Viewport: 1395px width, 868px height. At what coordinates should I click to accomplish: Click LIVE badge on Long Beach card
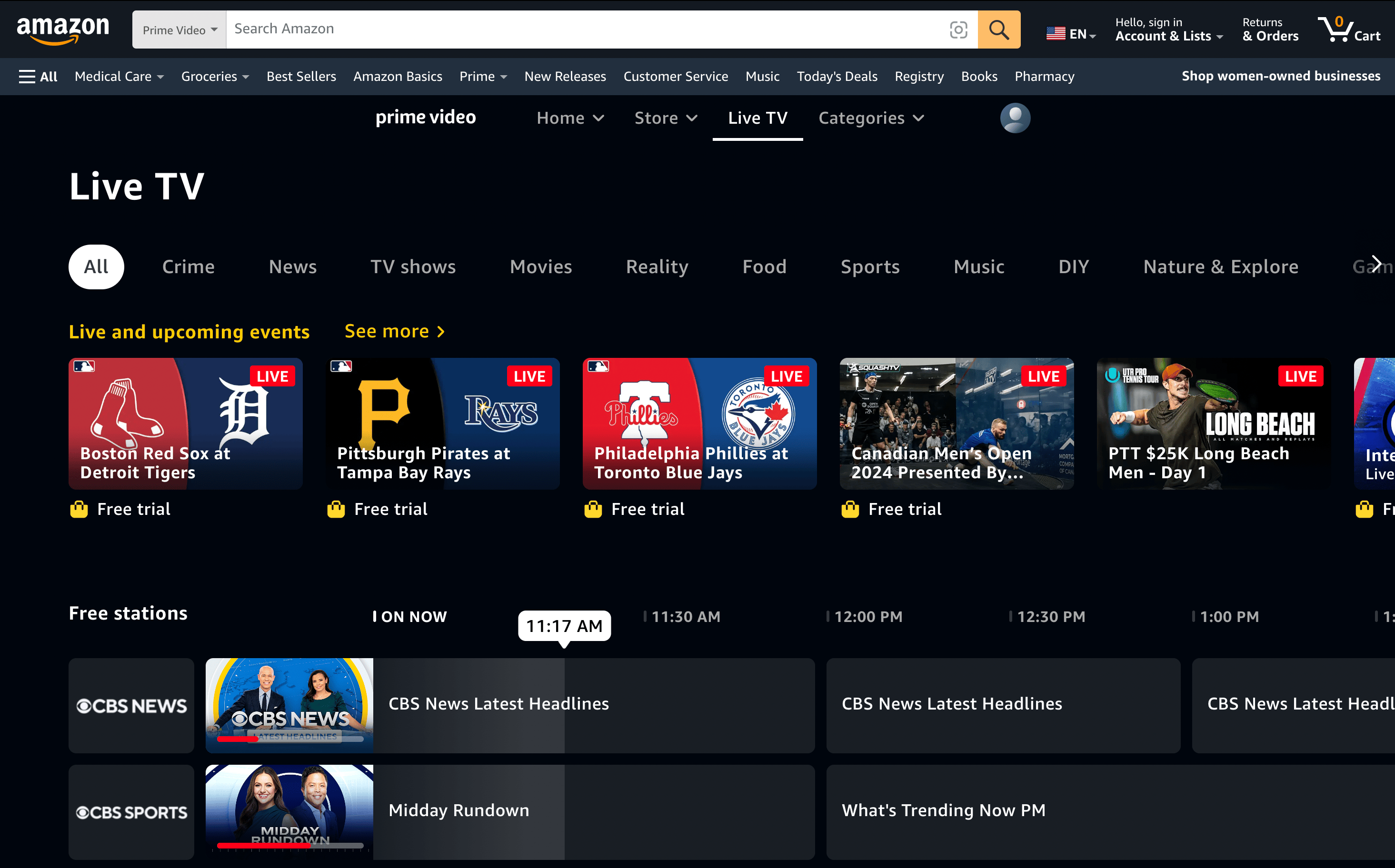point(1301,376)
